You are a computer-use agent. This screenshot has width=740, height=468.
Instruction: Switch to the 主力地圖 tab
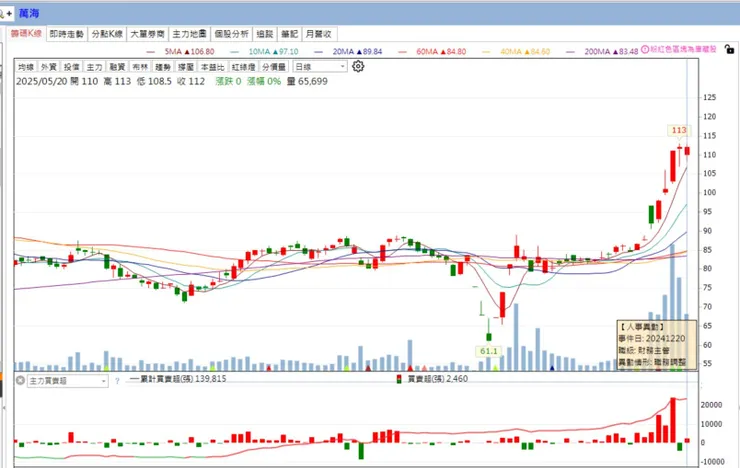pos(189,34)
